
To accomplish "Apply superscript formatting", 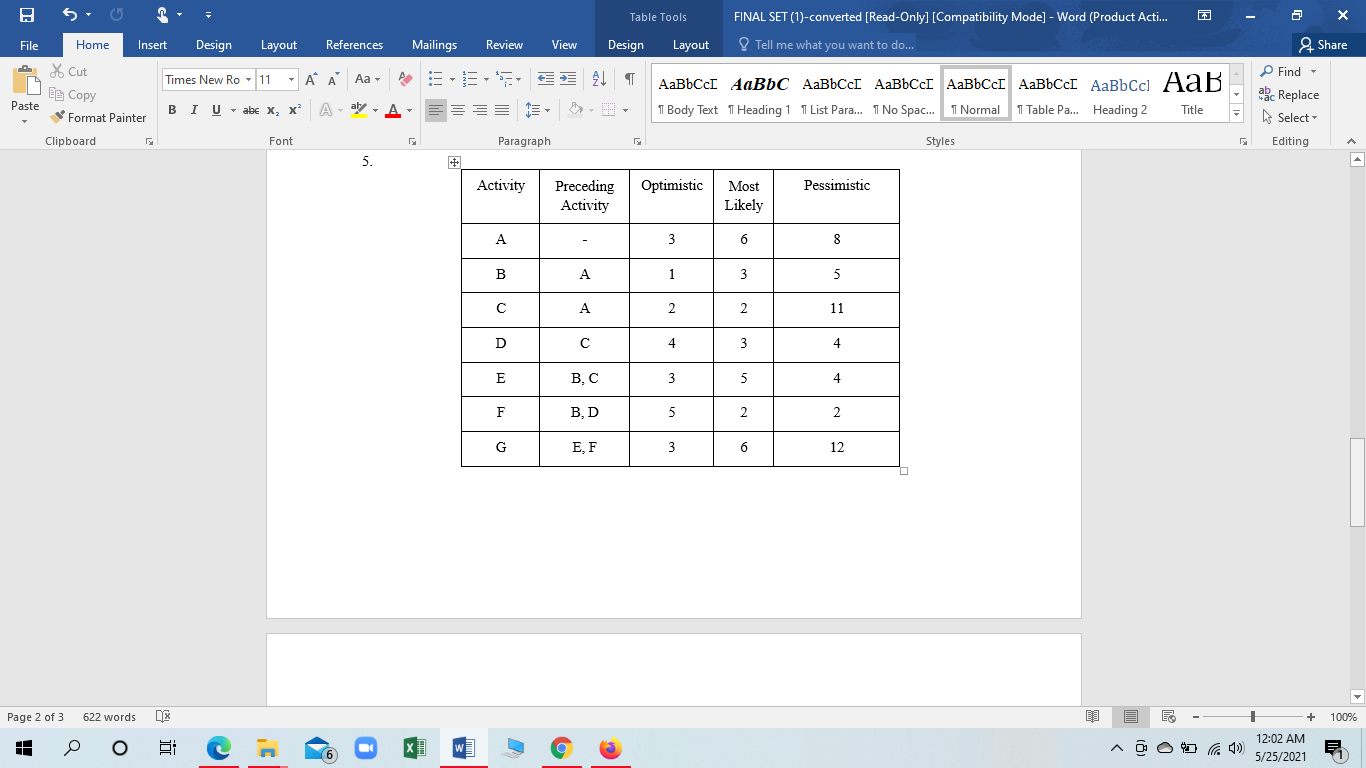I will tap(295, 110).
